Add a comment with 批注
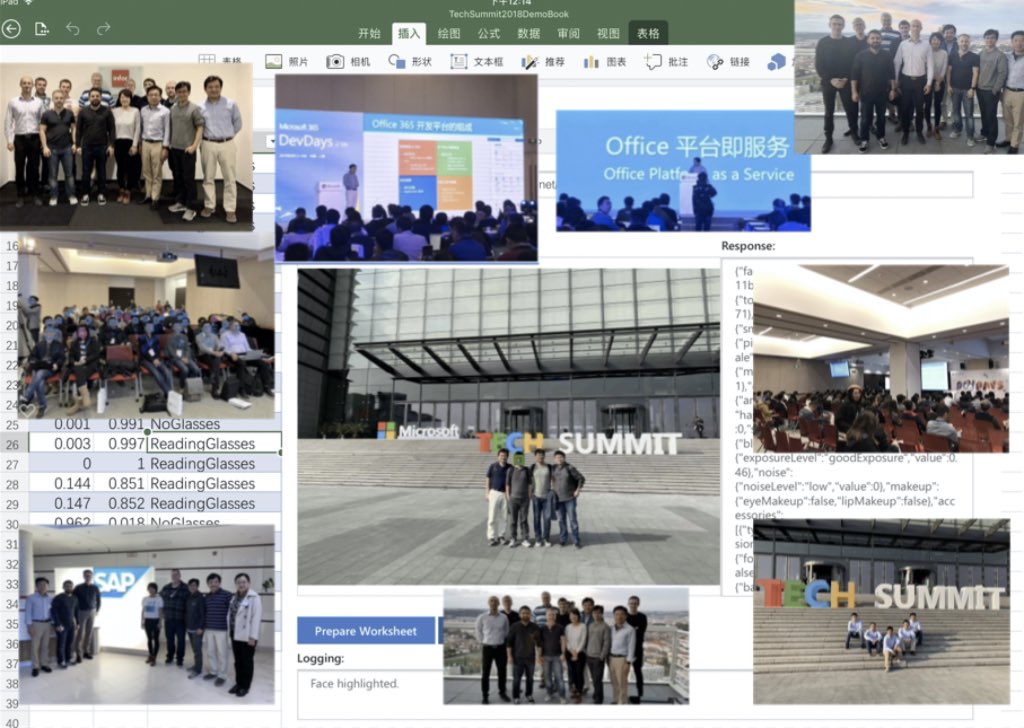This screenshot has width=1024, height=728. point(666,62)
